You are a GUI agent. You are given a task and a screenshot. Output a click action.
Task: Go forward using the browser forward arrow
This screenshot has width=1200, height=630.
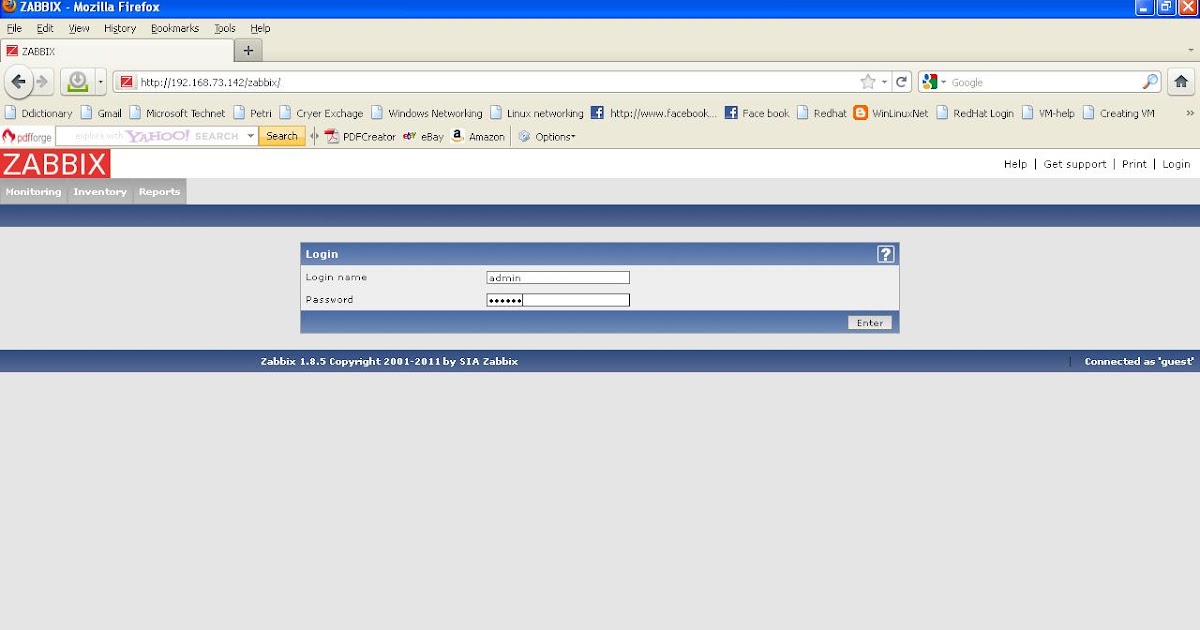42,82
